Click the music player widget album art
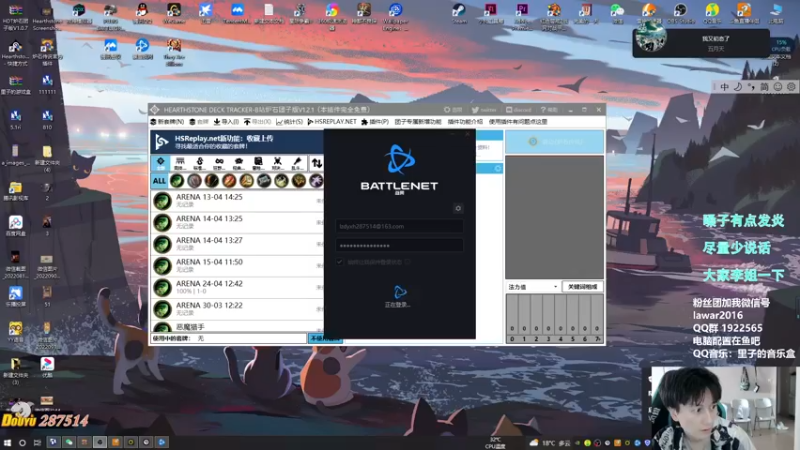Screen dimensions: 800x450 click(651, 38)
